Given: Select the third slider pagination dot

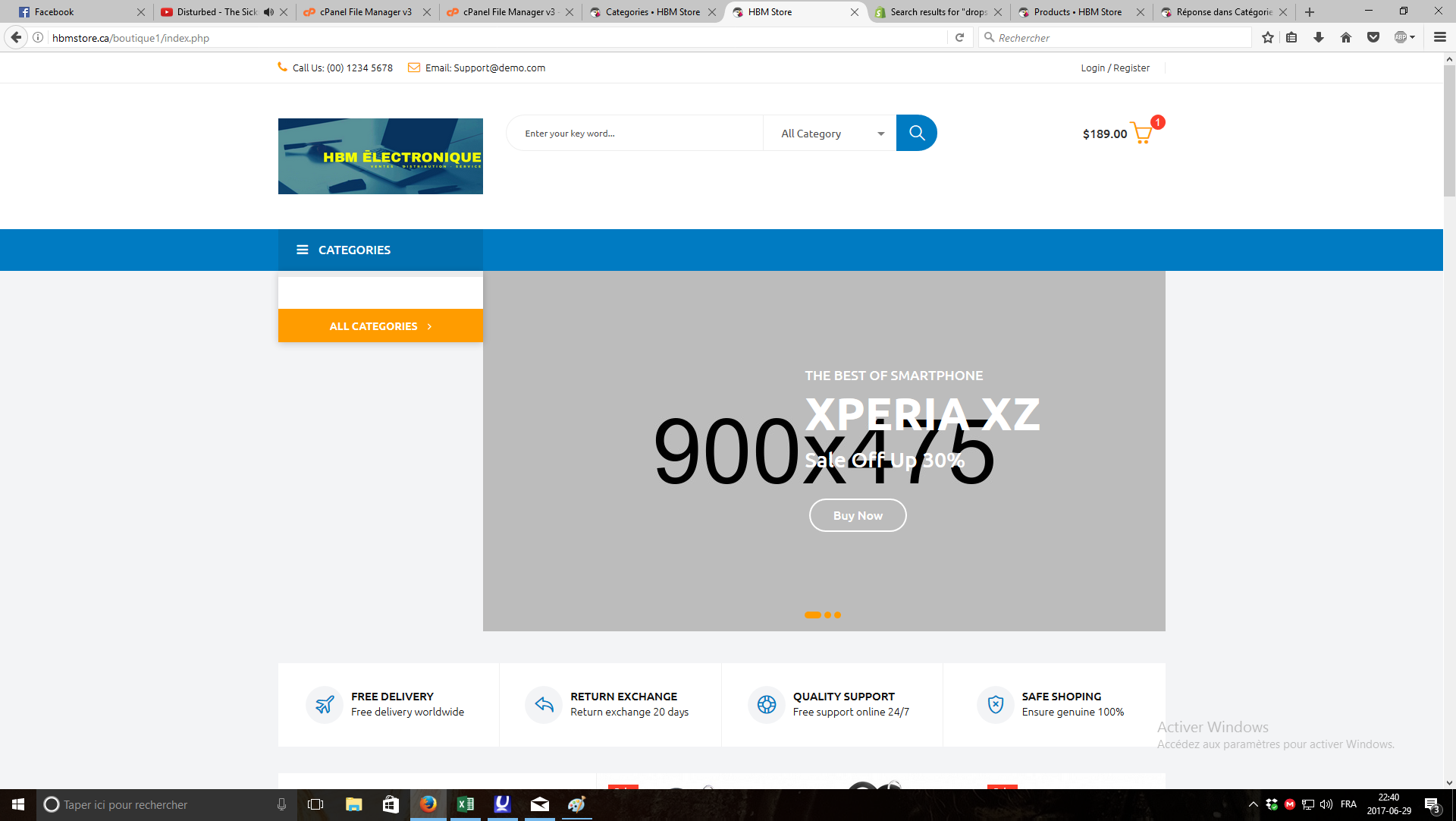Looking at the screenshot, I should (x=837, y=615).
